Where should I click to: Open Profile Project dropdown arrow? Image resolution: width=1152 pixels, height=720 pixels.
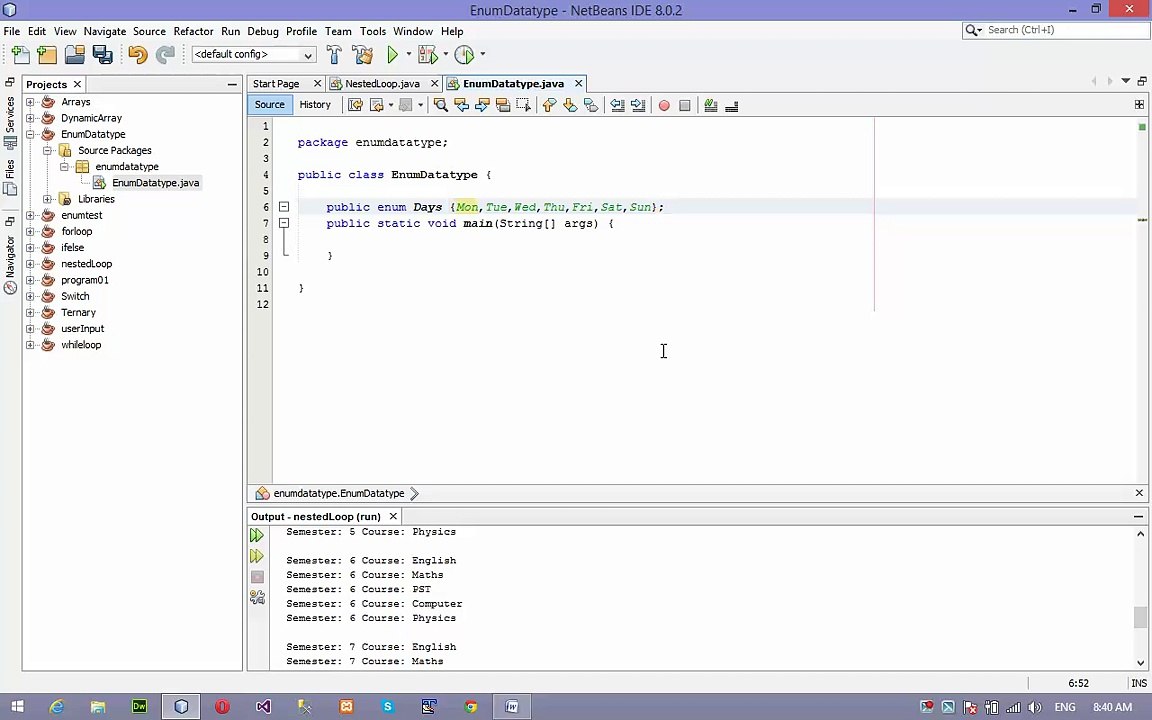pos(483,54)
